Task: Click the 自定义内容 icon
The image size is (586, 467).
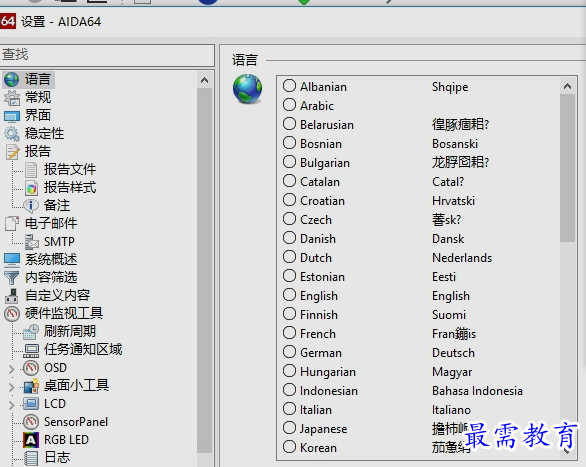Action: tap(12, 296)
